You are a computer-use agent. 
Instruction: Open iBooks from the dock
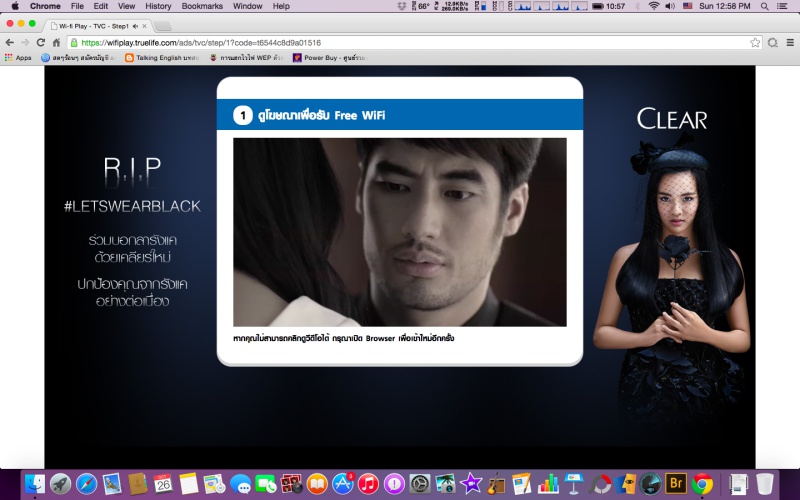point(317,484)
